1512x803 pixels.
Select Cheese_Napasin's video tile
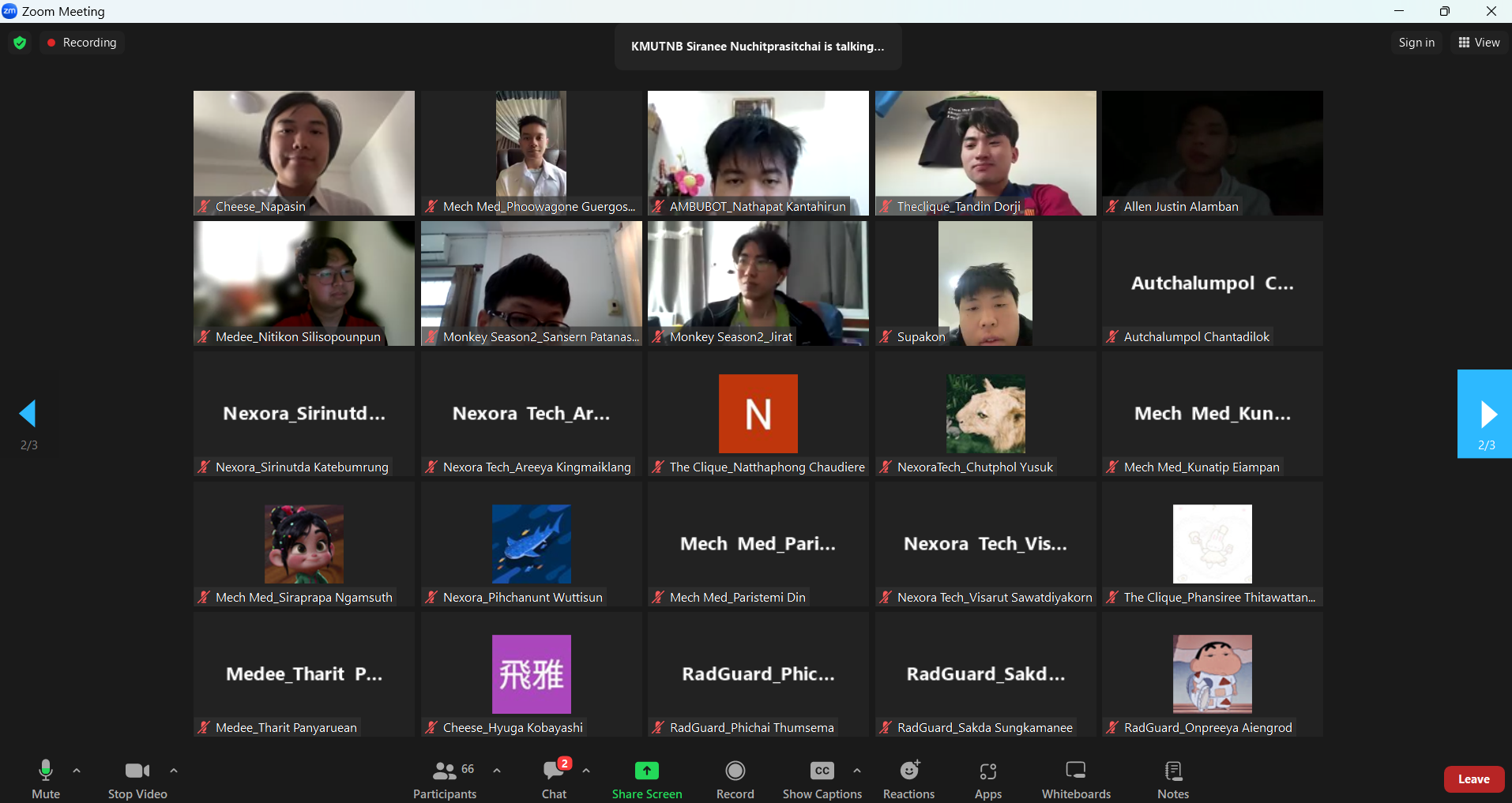point(304,153)
